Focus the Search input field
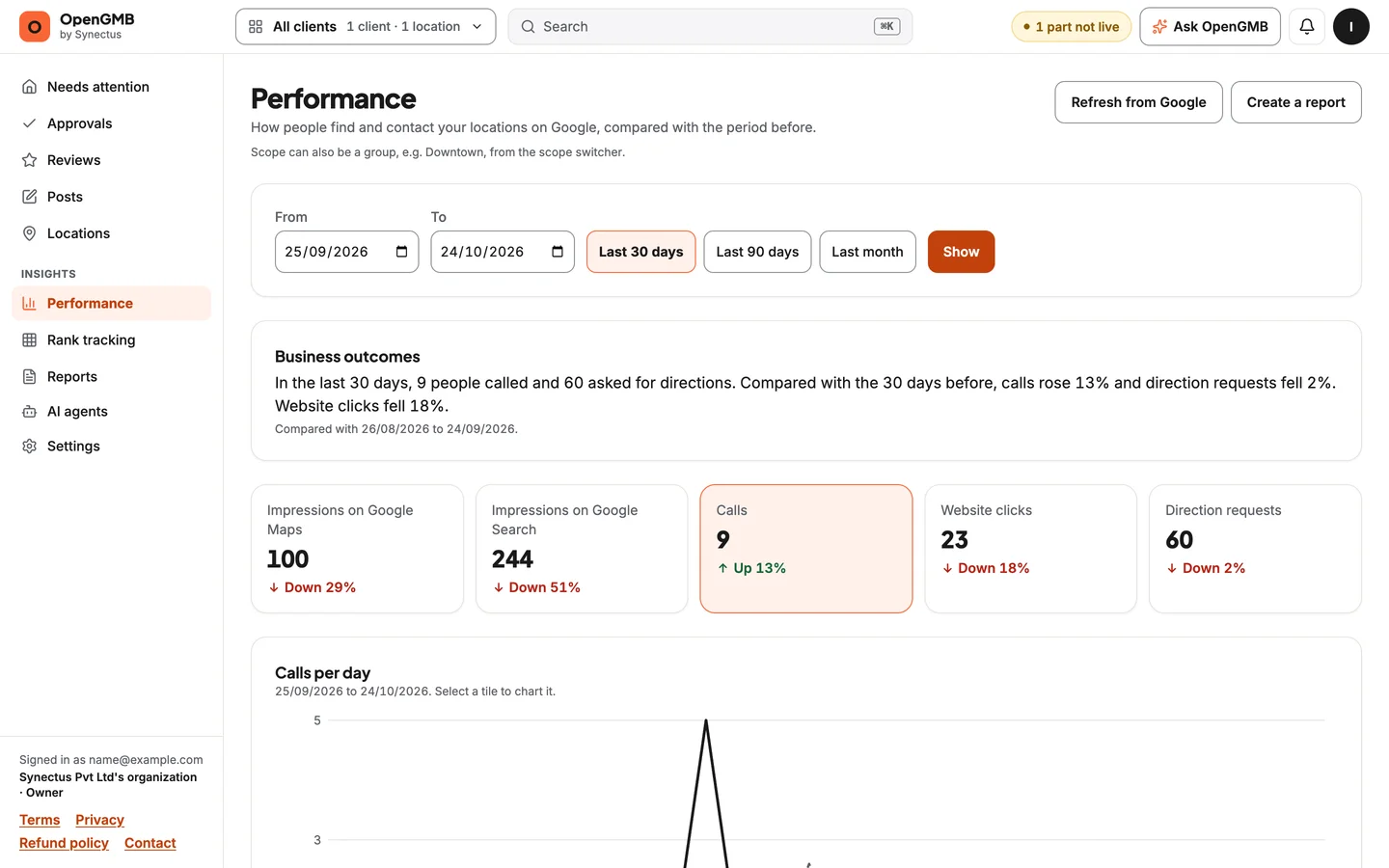The height and width of the screenshot is (868, 1389). 710,27
